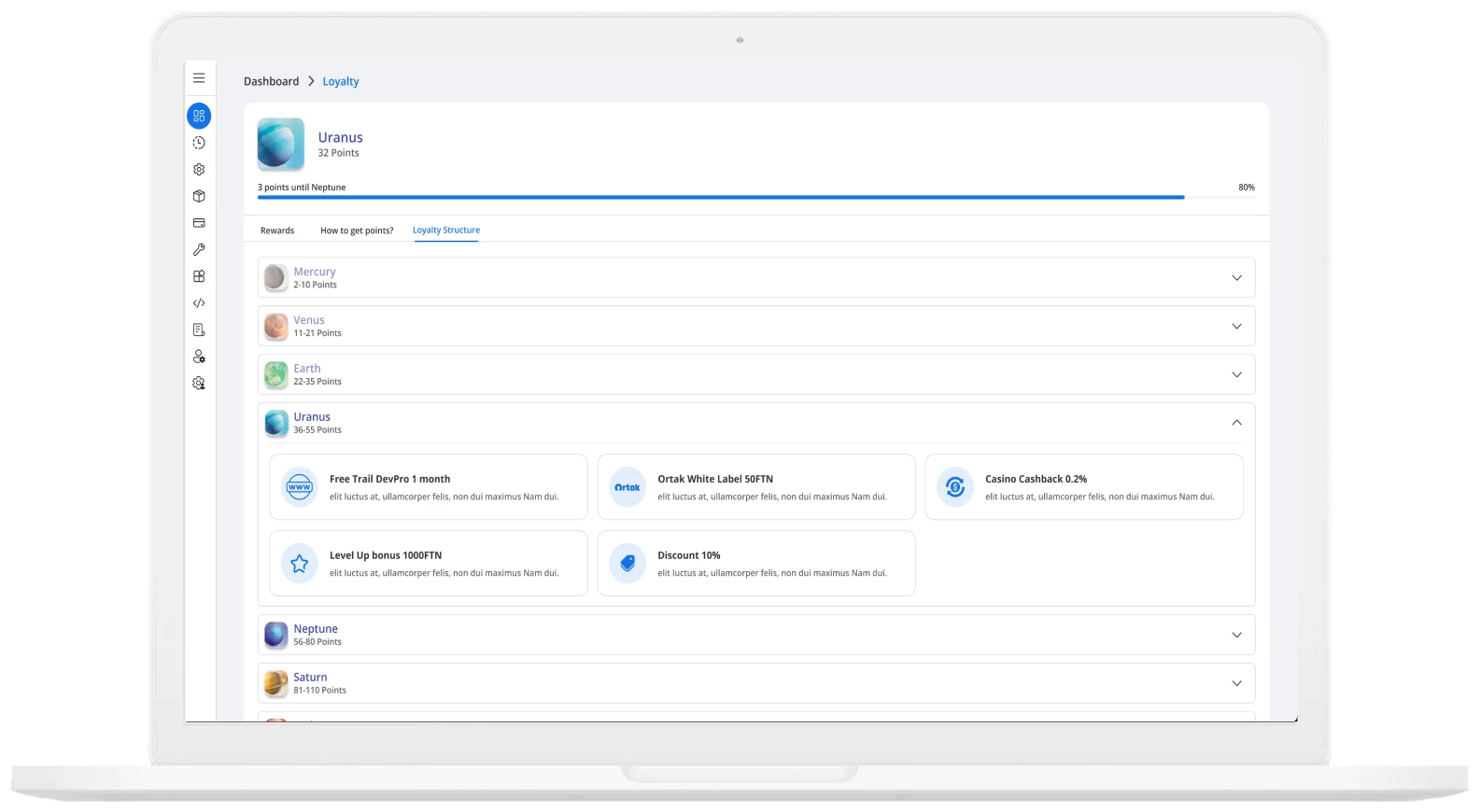Click '2-10 Points' under Mercury

(315, 286)
